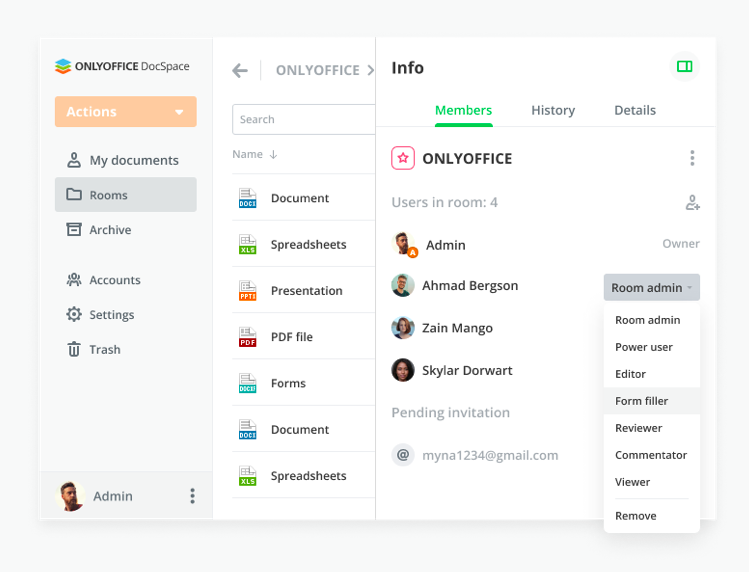
Task: Click the second Document DOCX icon
Action: click(x=247, y=430)
